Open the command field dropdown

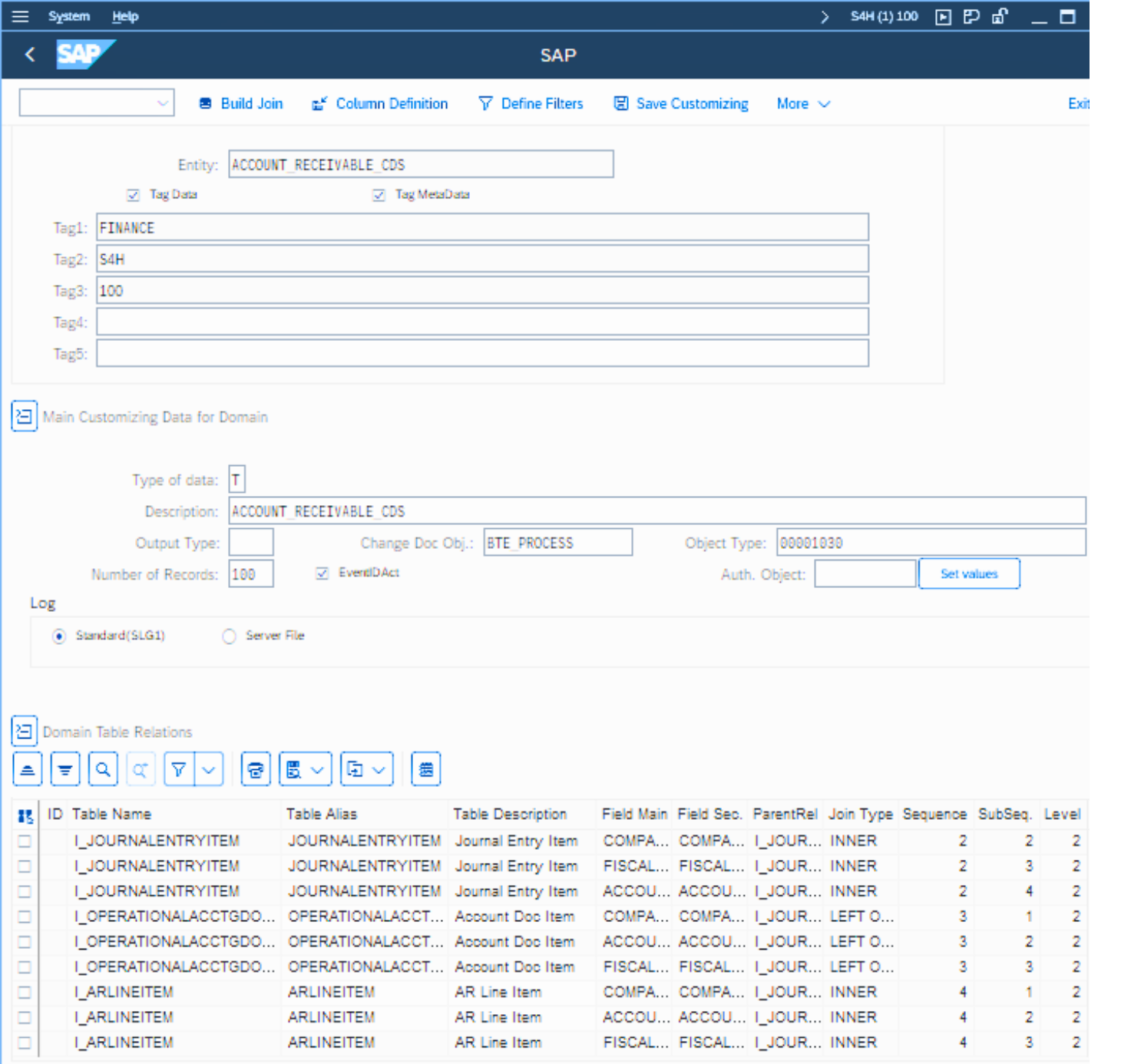[x=162, y=104]
